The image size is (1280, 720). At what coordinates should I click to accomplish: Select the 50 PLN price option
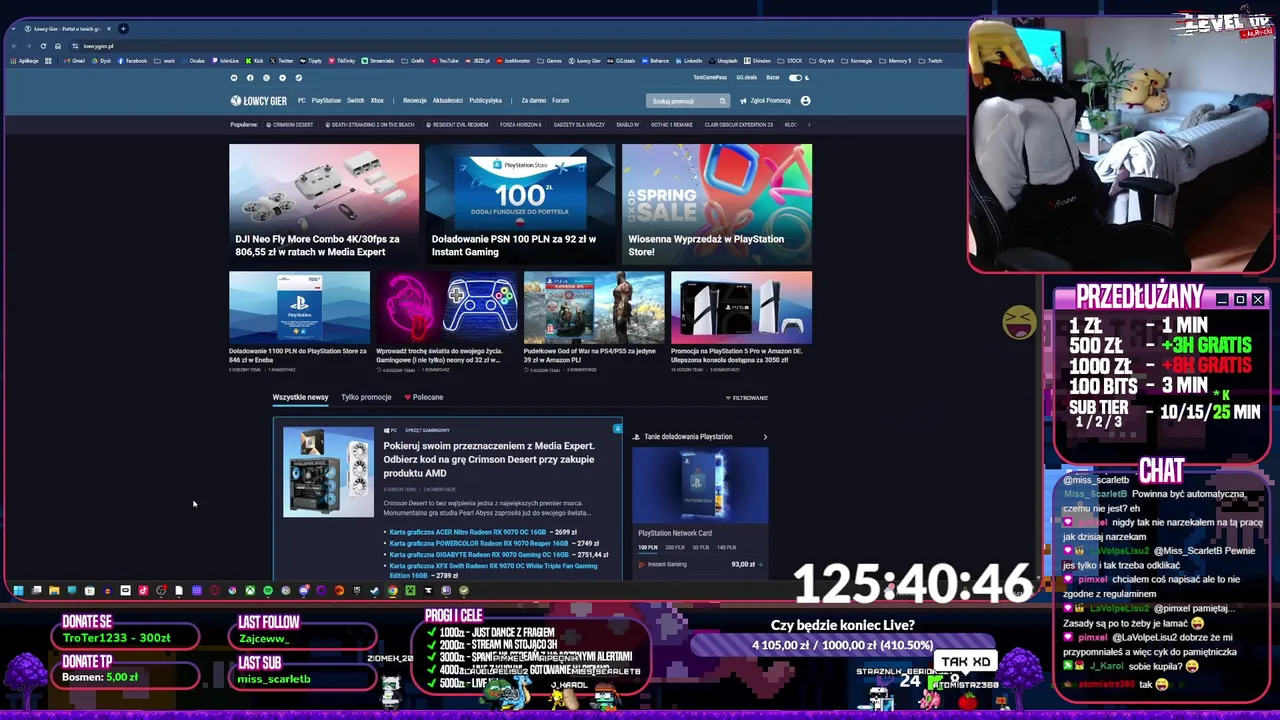(701, 547)
